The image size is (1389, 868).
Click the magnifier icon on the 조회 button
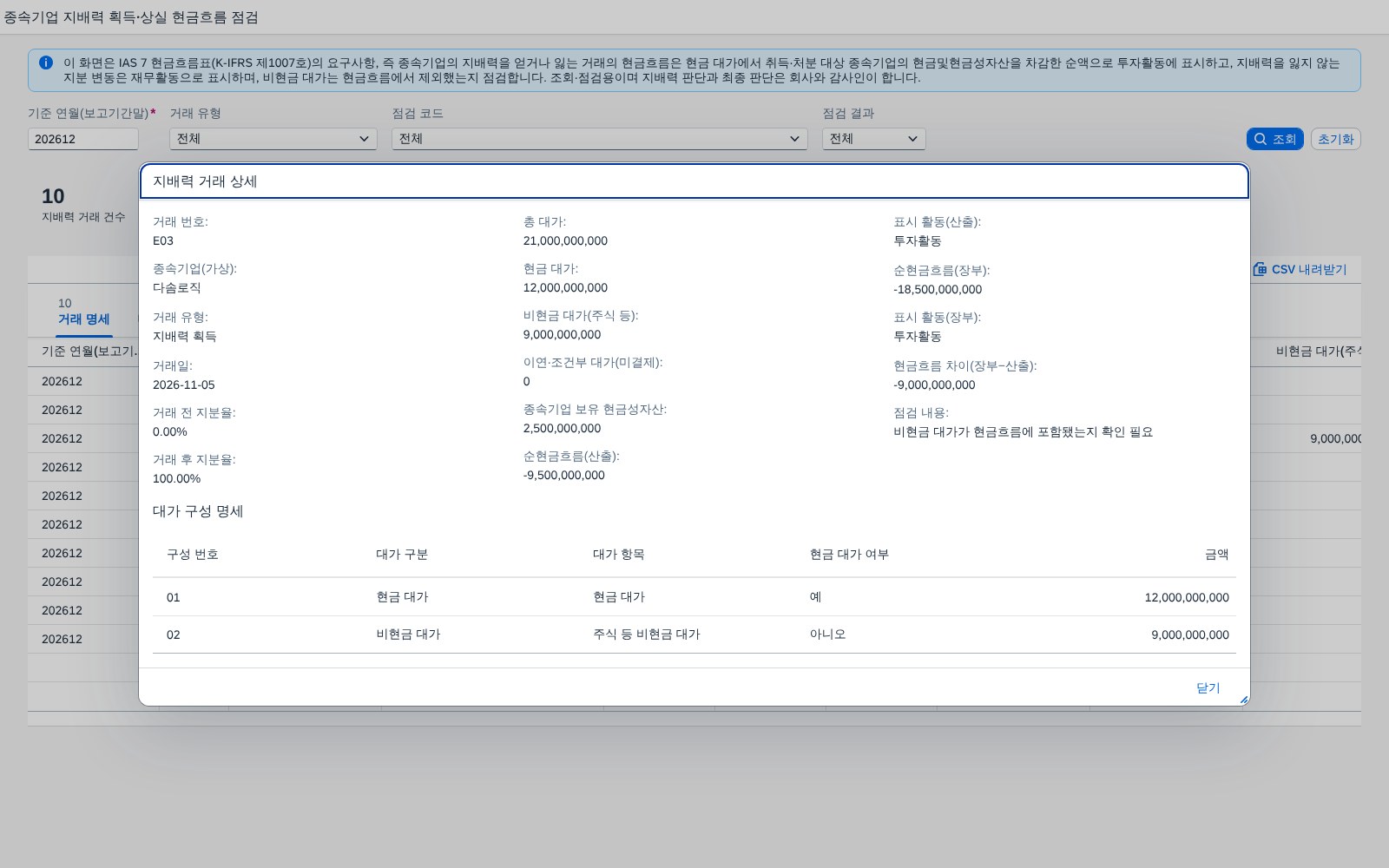point(1261,139)
